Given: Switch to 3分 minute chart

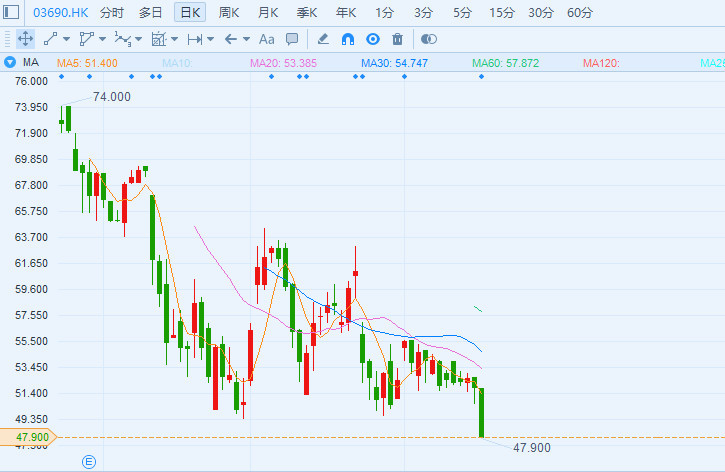Looking at the screenshot, I should pos(423,13).
